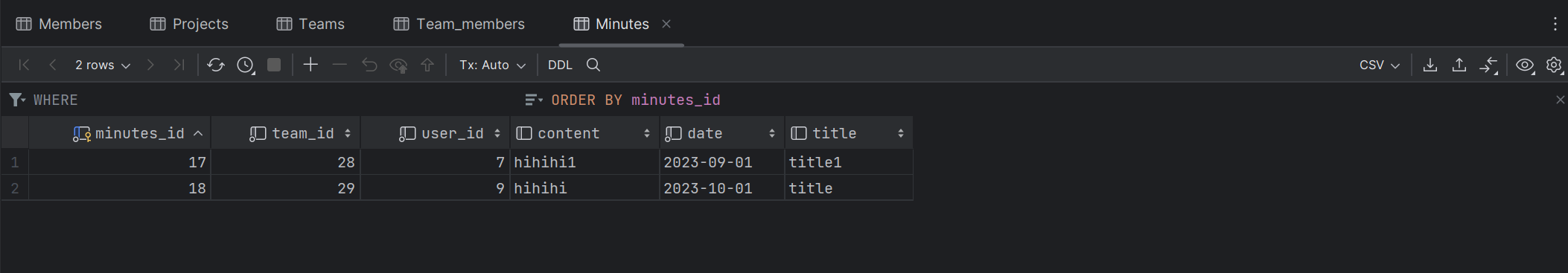
Task: Click the export data download icon
Action: (1430, 65)
